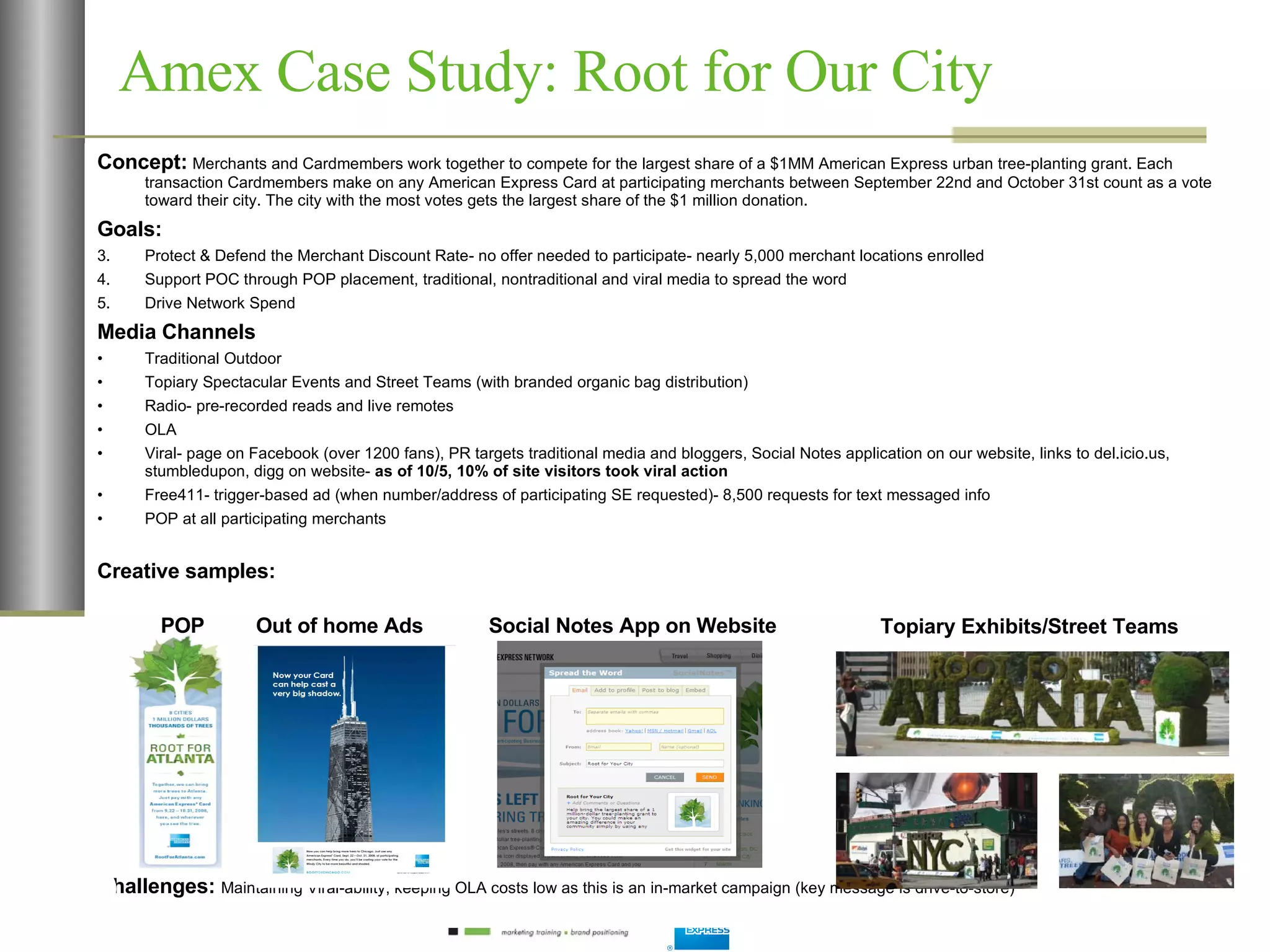Click 'marketing training brand positioning' footer text
This screenshot has width=1270, height=952.
[x=564, y=932]
